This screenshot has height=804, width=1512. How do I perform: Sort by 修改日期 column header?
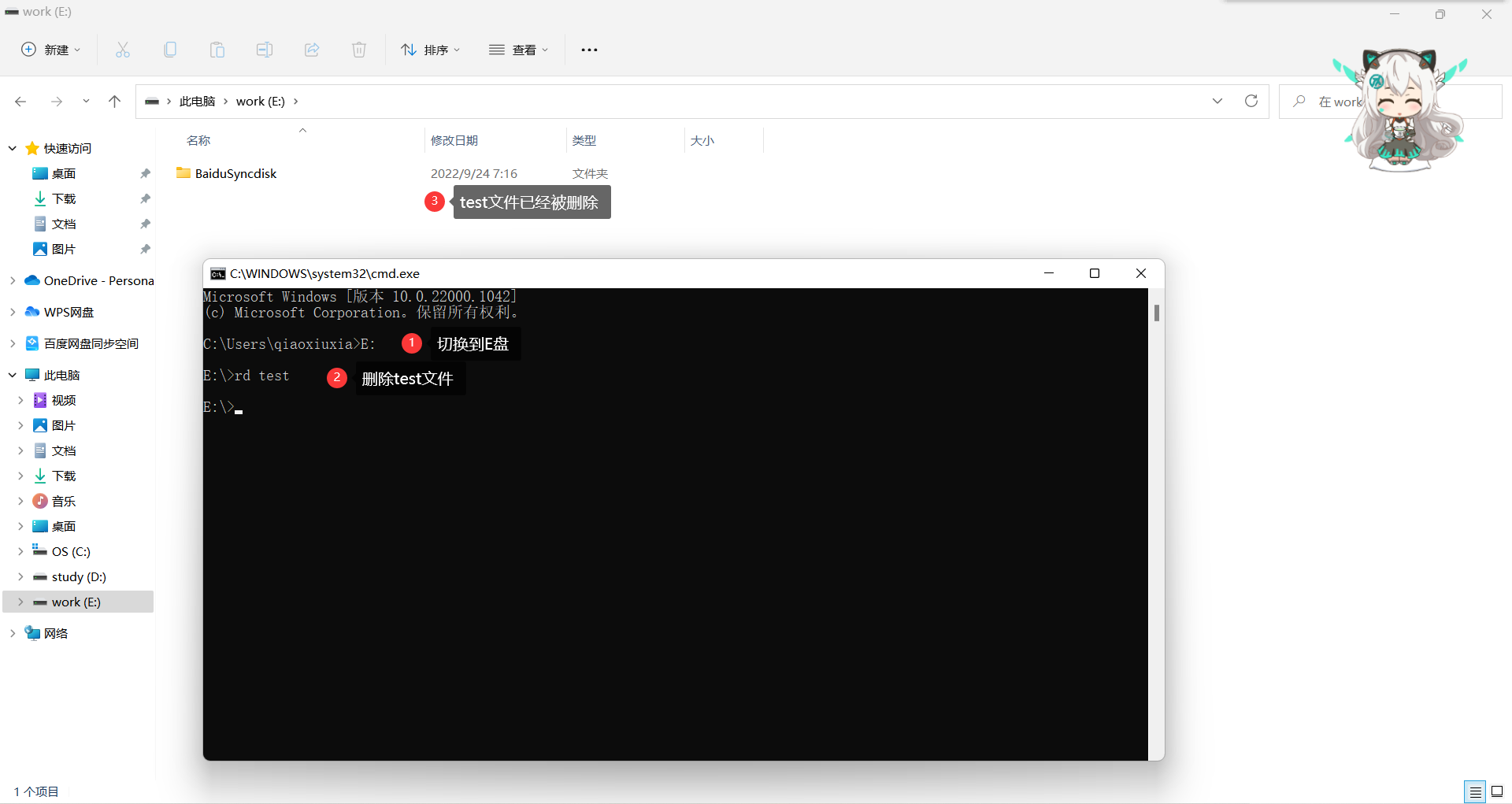tap(454, 140)
